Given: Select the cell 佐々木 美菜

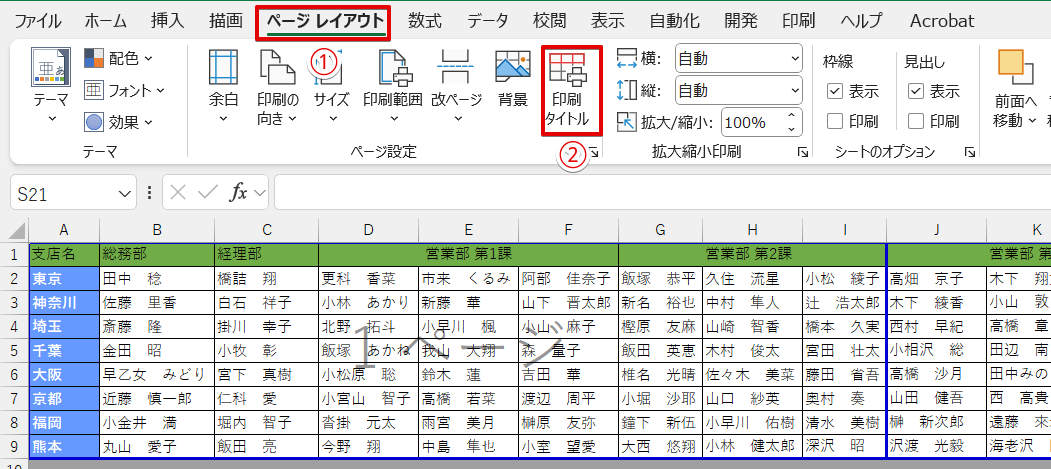Looking at the screenshot, I should point(752,374).
